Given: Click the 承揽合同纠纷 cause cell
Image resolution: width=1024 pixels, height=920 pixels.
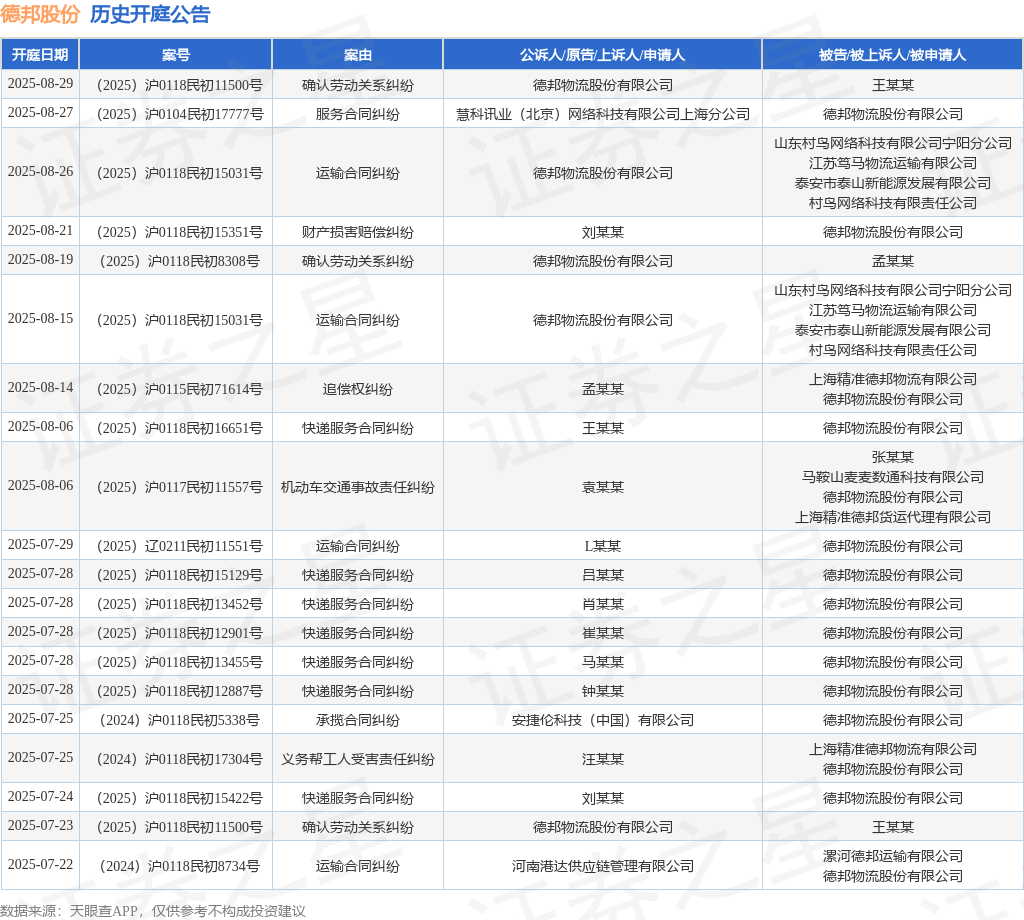Looking at the screenshot, I should (x=357, y=720).
